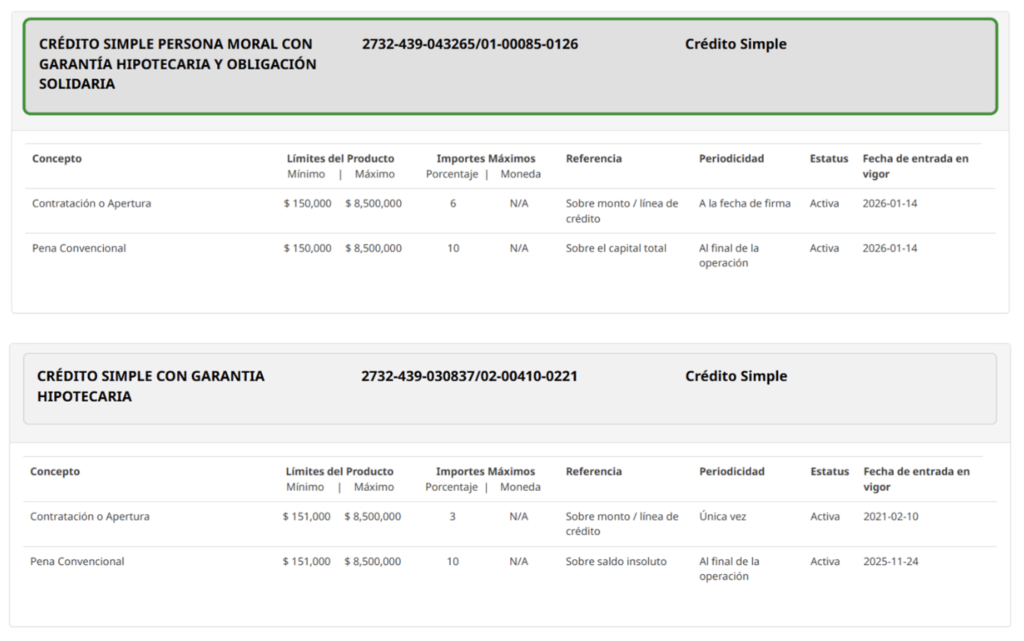Select the 2025-11-24 effective date cell
This screenshot has height=641, width=1024.
890,562
